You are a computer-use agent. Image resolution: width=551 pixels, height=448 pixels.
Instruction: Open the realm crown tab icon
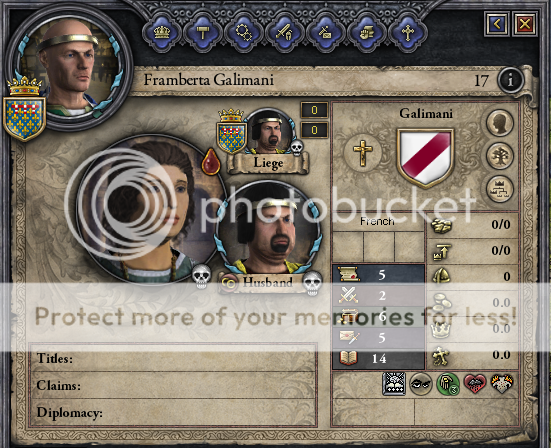[162, 33]
